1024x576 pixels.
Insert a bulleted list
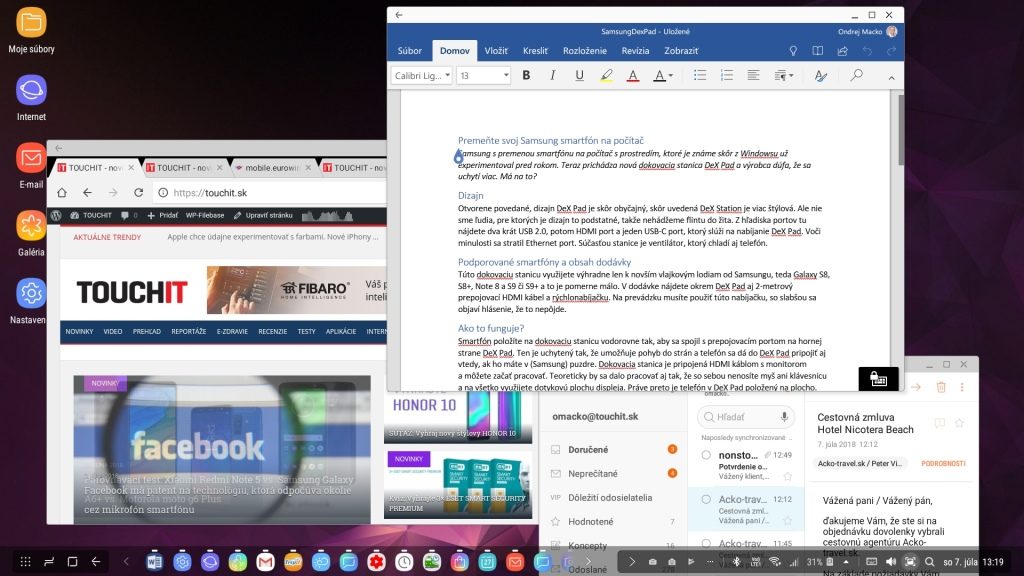pyautogui.click(x=700, y=75)
